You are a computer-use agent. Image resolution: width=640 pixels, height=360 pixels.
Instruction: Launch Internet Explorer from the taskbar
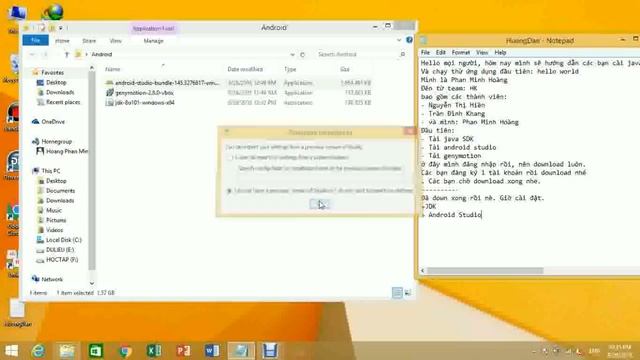point(38,351)
